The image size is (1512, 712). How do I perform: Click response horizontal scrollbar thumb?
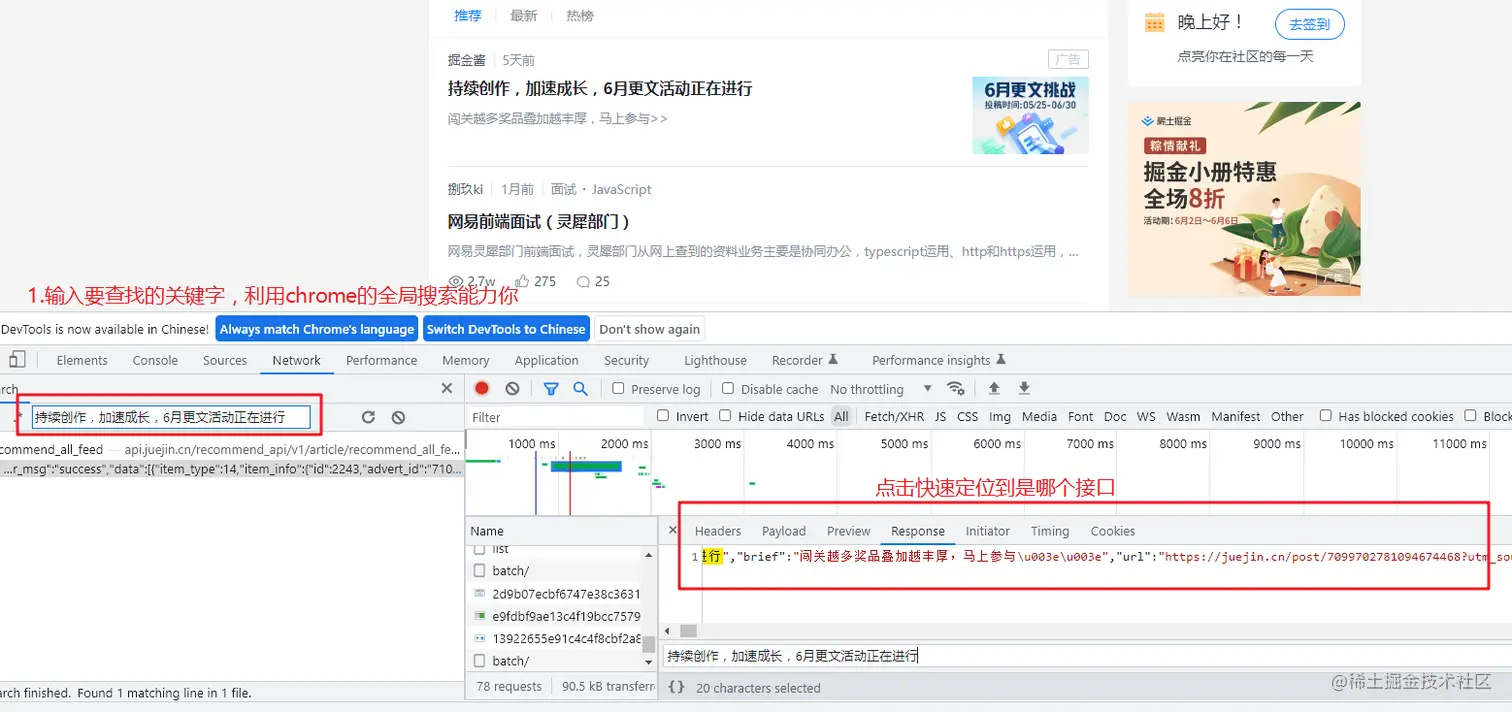pyautogui.click(x=688, y=631)
